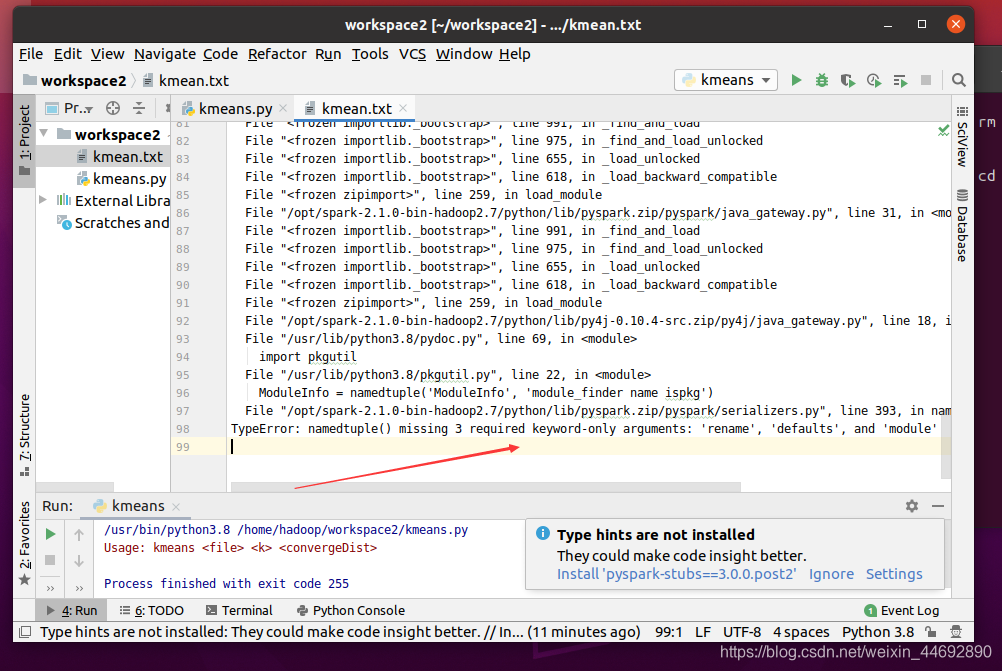The height and width of the screenshot is (671, 1002).
Task: Open the Project view selector dropdown
Action: coord(69,109)
